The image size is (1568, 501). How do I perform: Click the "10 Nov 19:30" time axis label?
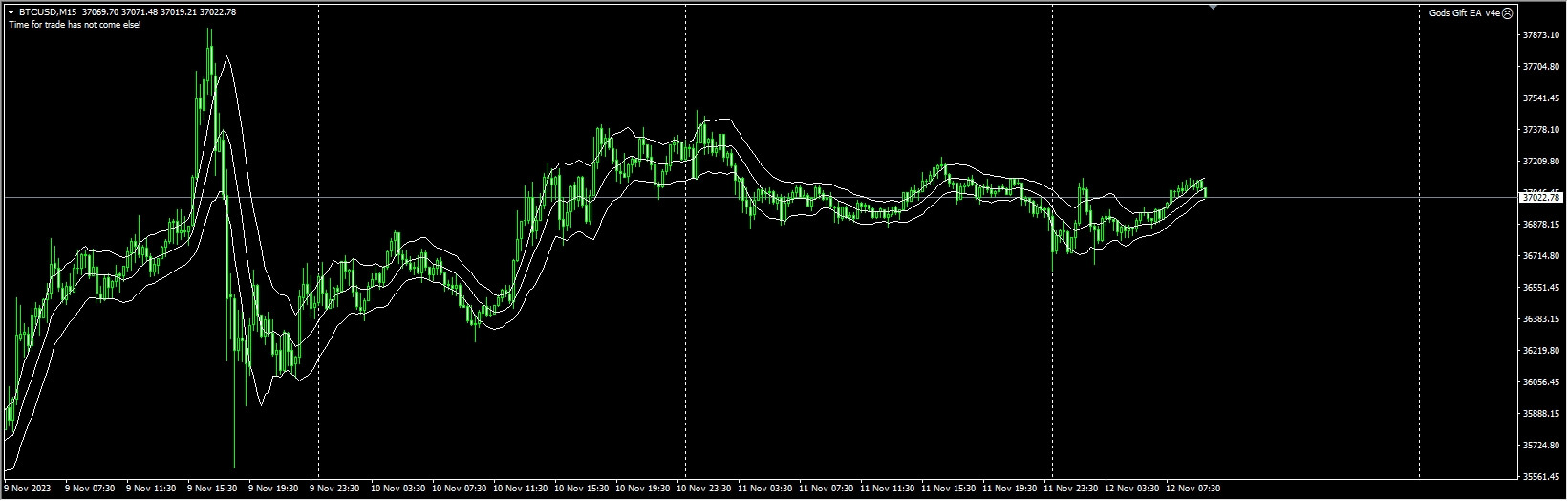642,489
